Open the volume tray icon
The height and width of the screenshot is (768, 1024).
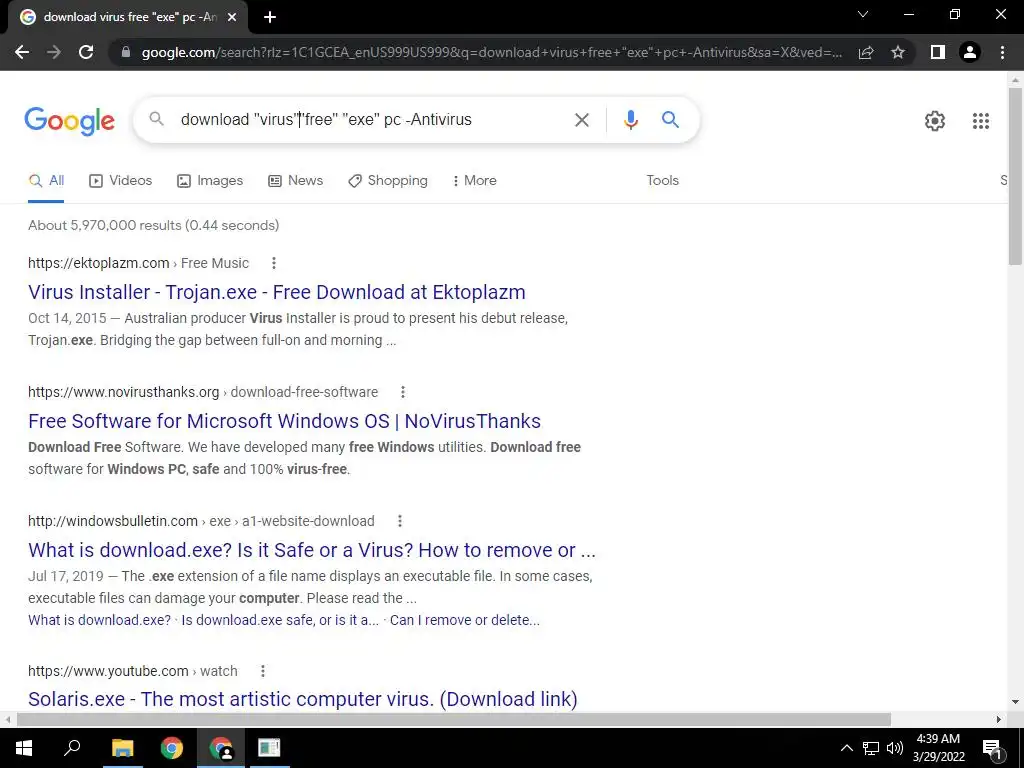click(895, 749)
